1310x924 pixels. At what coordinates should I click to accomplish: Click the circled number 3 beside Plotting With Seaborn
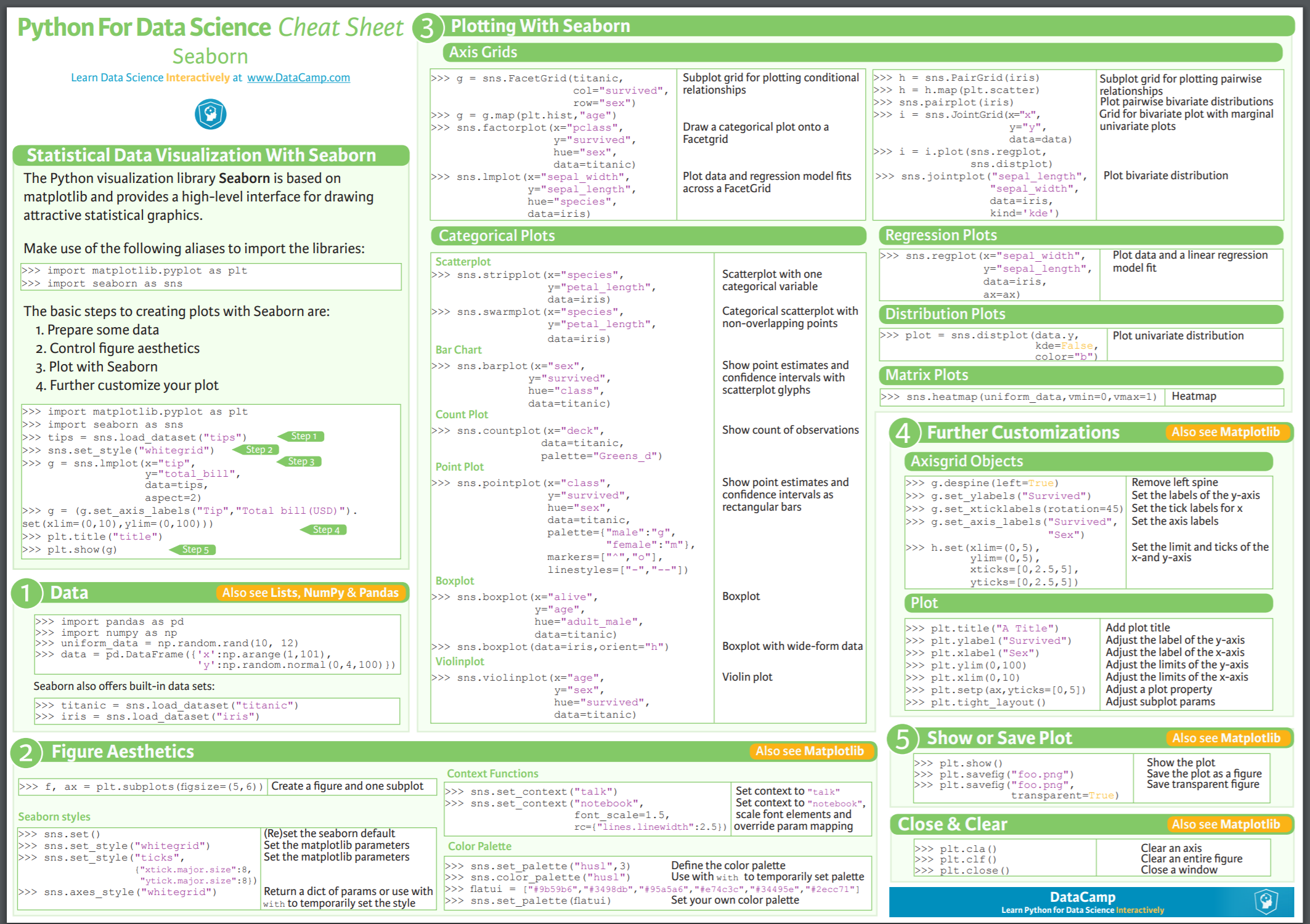(427, 26)
